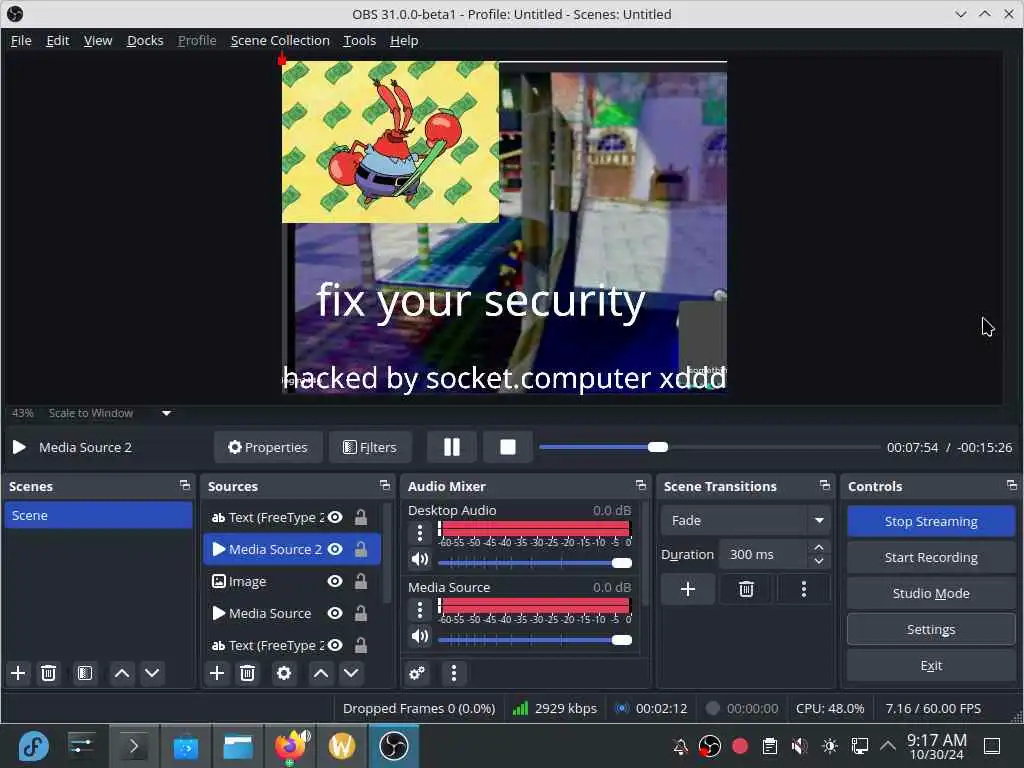The image size is (1024, 768).
Task: Move source down arrow in Sources dock
Action: pyautogui.click(x=351, y=673)
